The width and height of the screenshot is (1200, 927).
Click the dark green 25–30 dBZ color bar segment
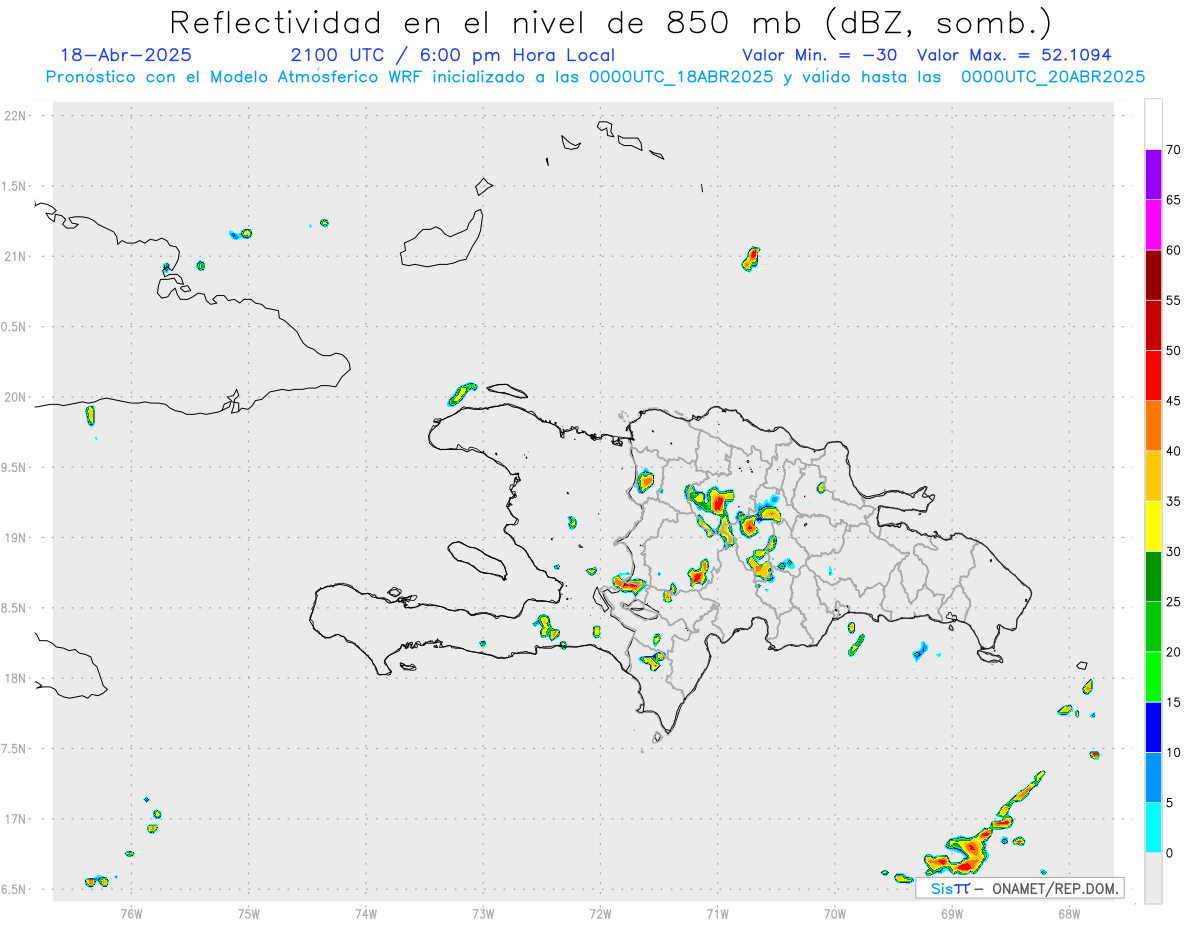[x=1153, y=576]
